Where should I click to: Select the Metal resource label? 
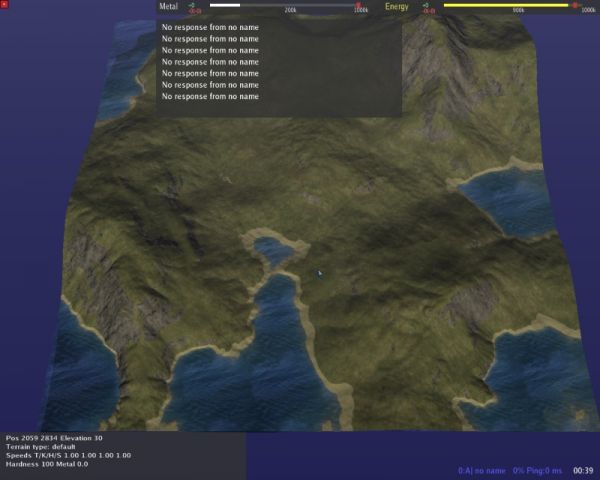coord(168,6)
